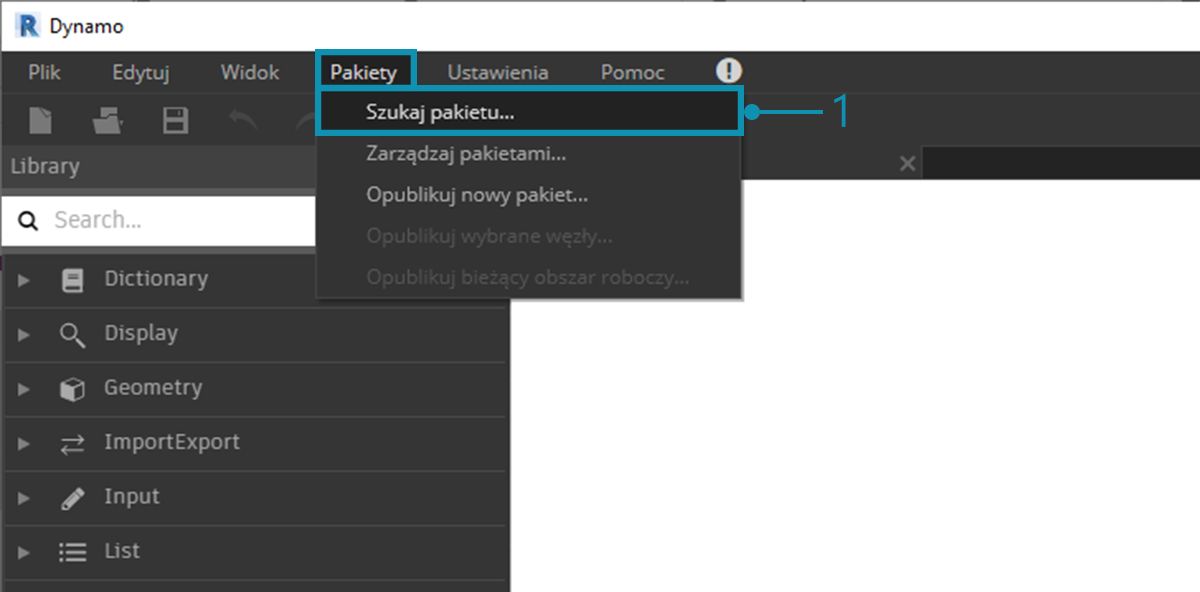Select the List label in Library
This screenshot has width=1200, height=592.
(x=122, y=551)
